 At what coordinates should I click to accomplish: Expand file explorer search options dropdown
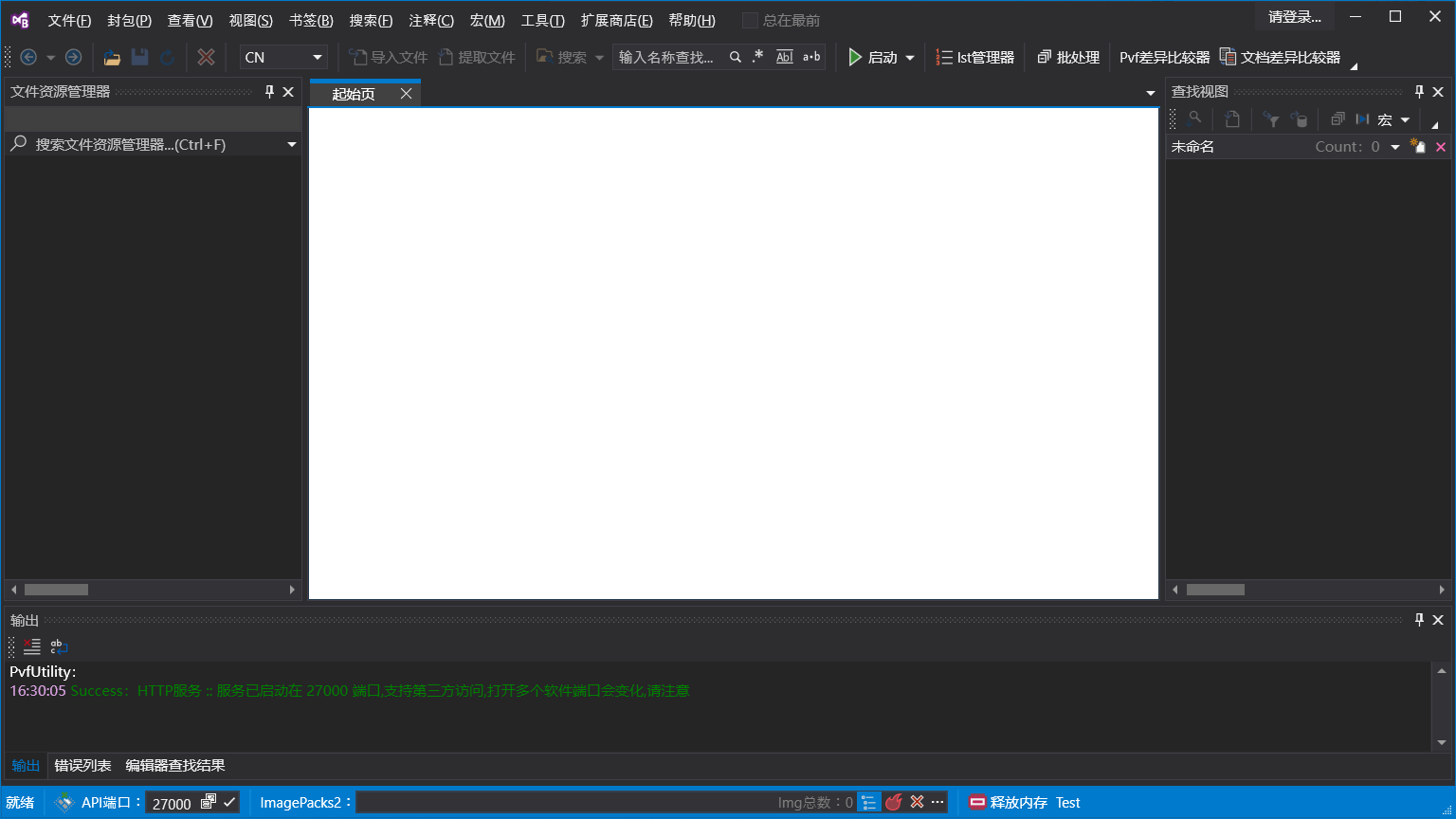click(x=292, y=145)
